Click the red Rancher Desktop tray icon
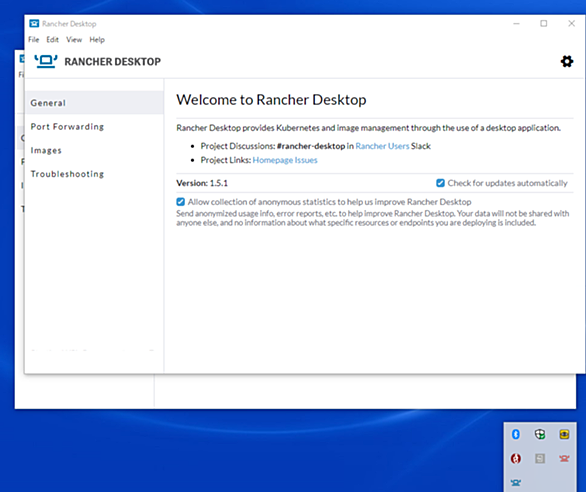This screenshot has height=492, width=586. click(x=564, y=458)
